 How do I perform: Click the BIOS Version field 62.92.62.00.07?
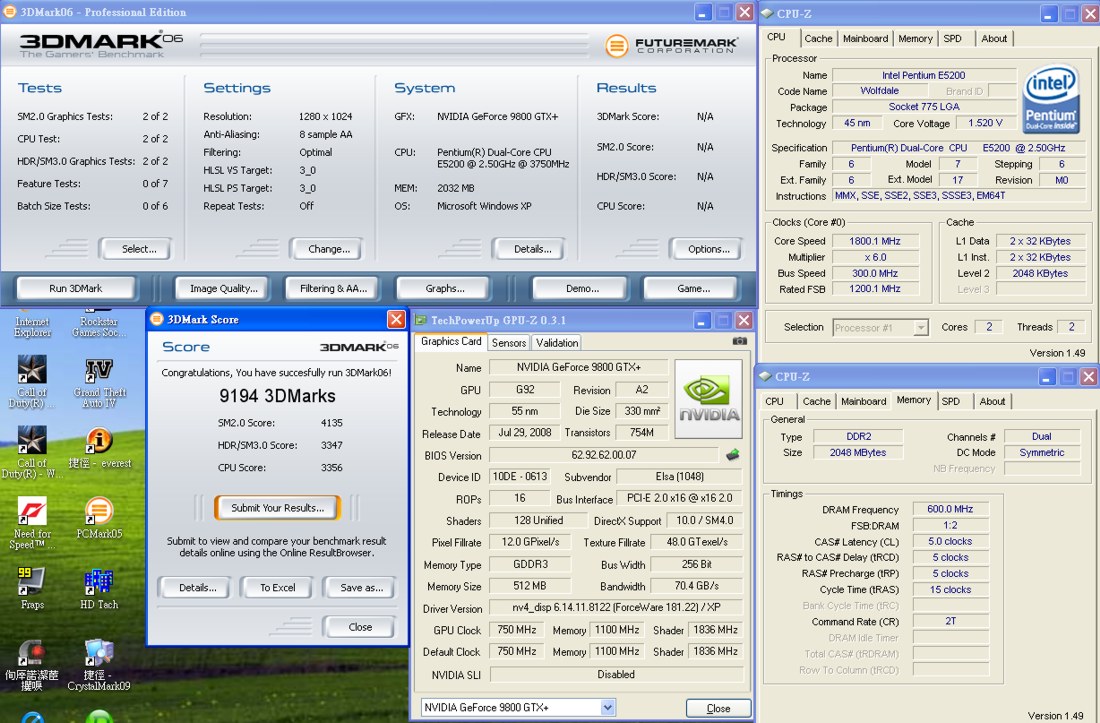(603, 455)
